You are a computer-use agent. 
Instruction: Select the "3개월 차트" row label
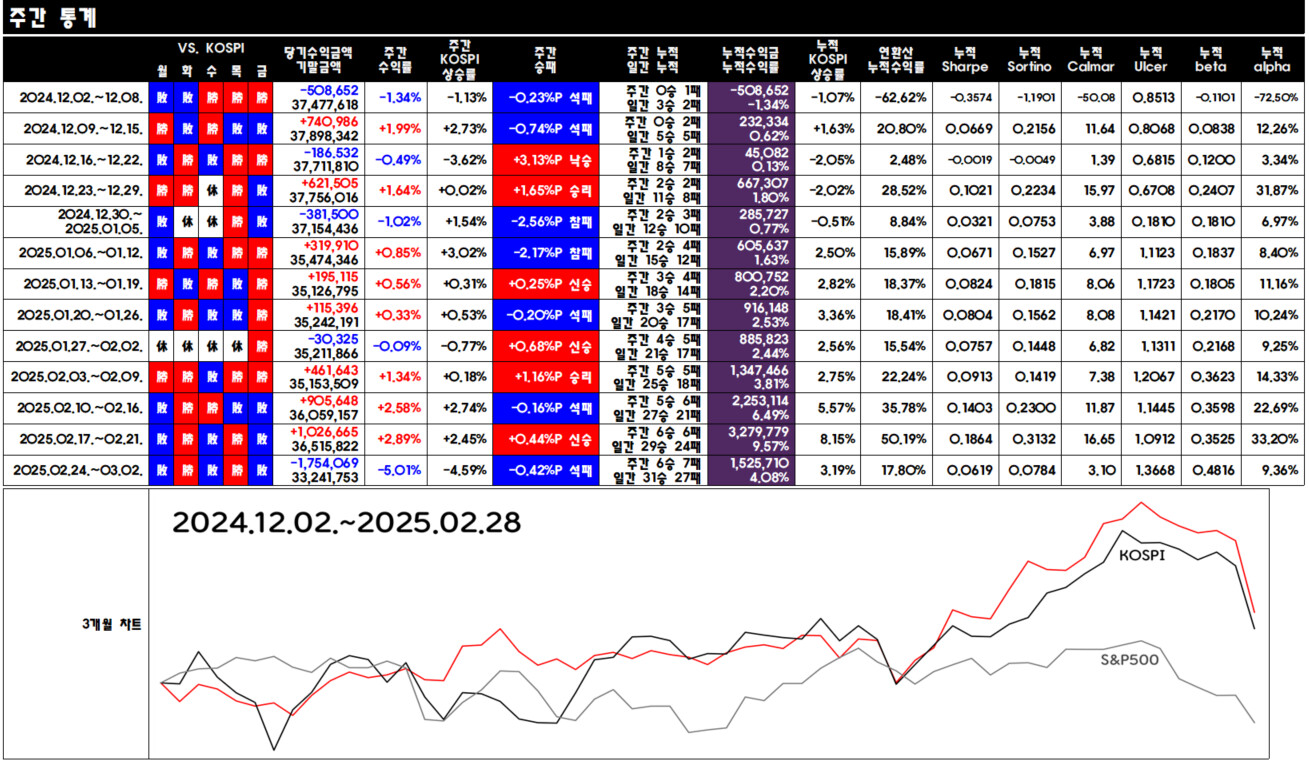(x=111, y=624)
